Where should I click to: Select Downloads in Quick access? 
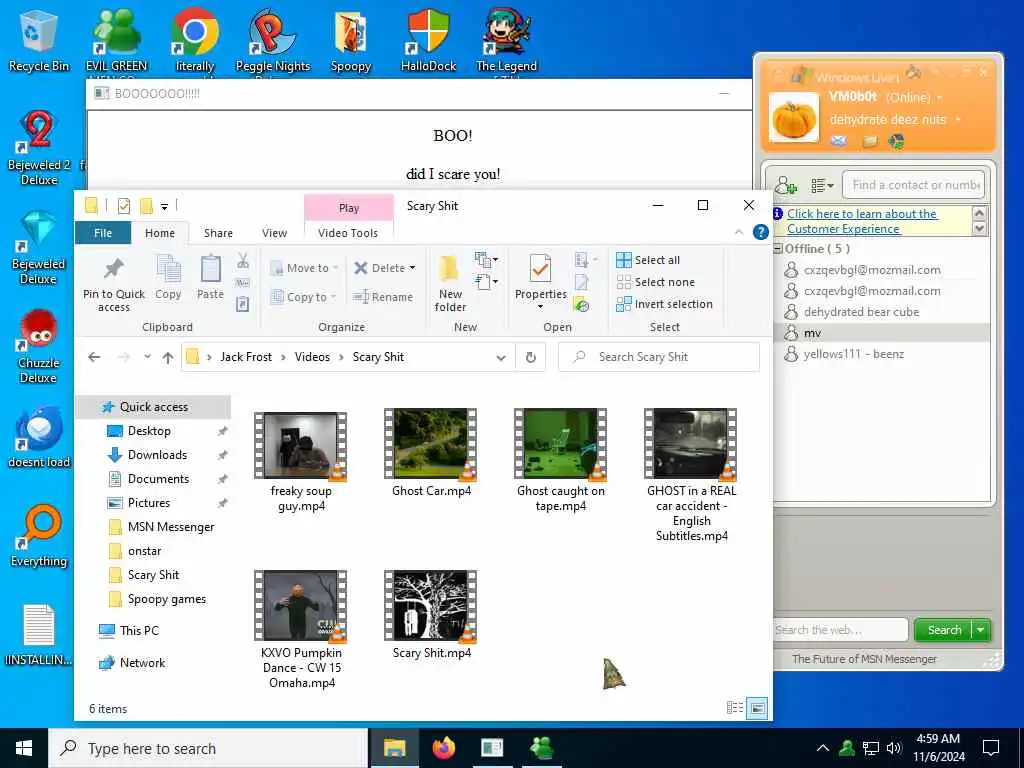coord(157,455)
